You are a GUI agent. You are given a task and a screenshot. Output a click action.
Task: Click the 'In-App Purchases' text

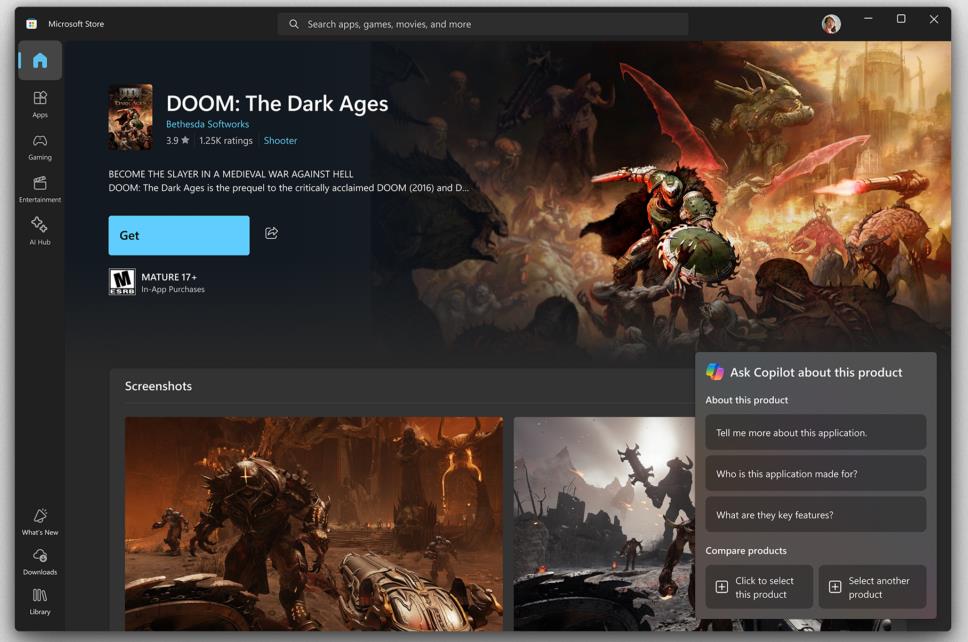tap(173, 290)
